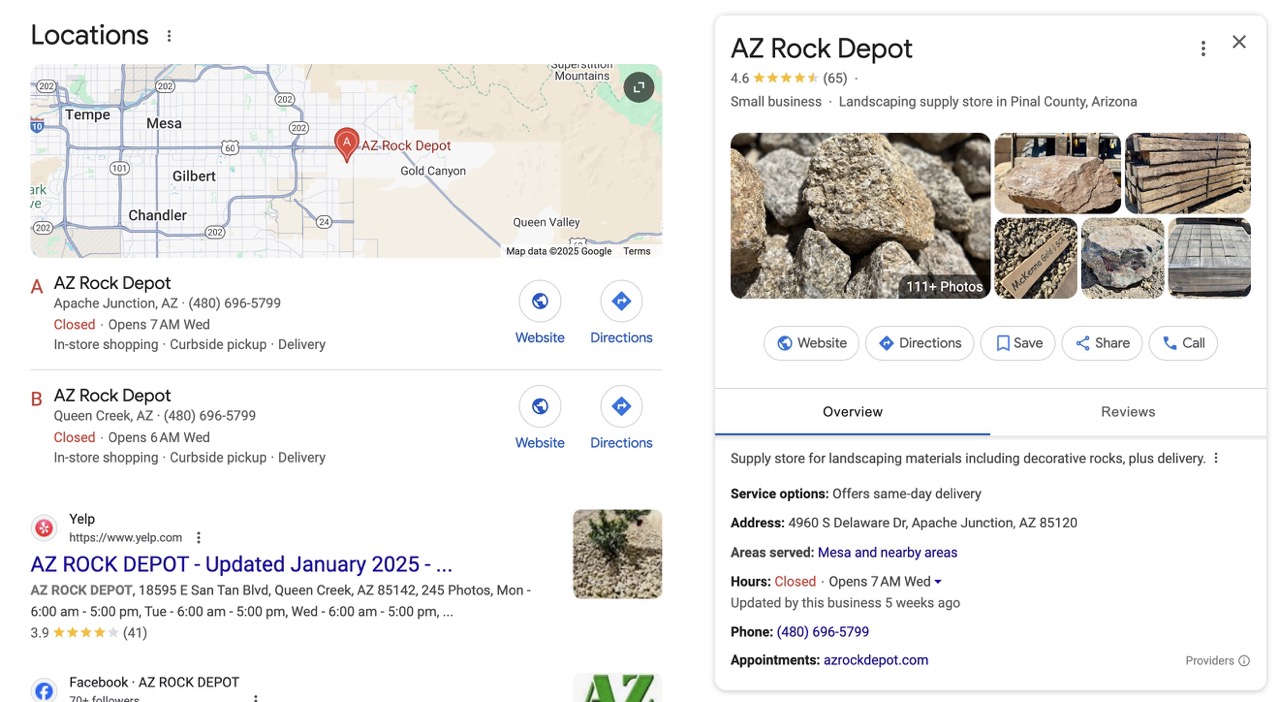Open the map Terms link
Screen dimensions: 1280x702
pyautogui.click(x=637, y=251)
